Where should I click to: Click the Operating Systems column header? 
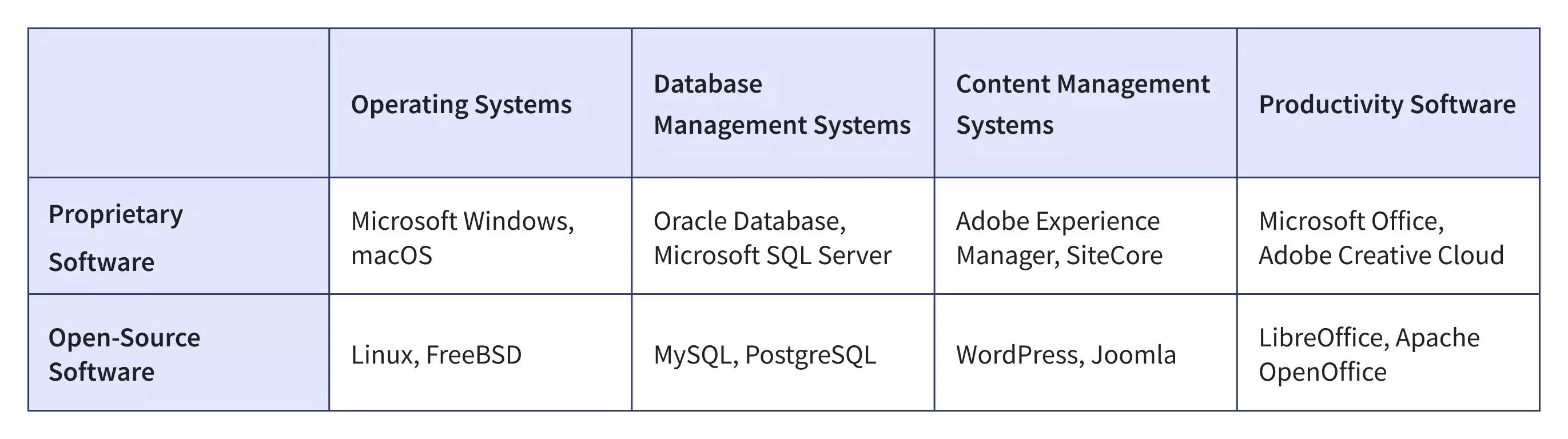point(461,105)
